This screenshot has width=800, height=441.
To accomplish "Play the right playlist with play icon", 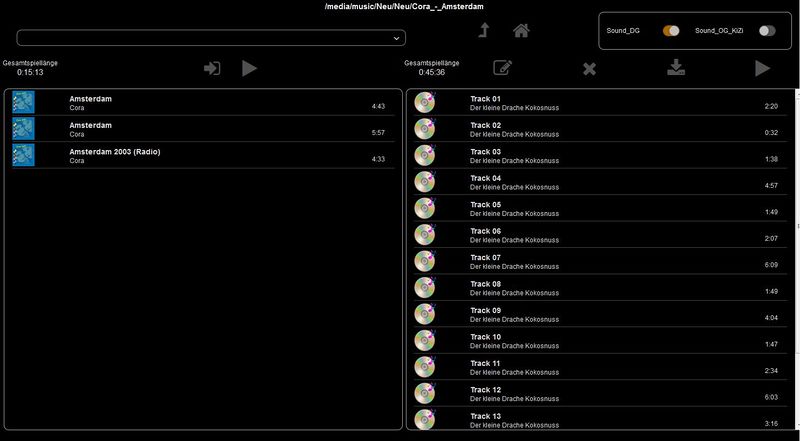I will click(762, 68).
